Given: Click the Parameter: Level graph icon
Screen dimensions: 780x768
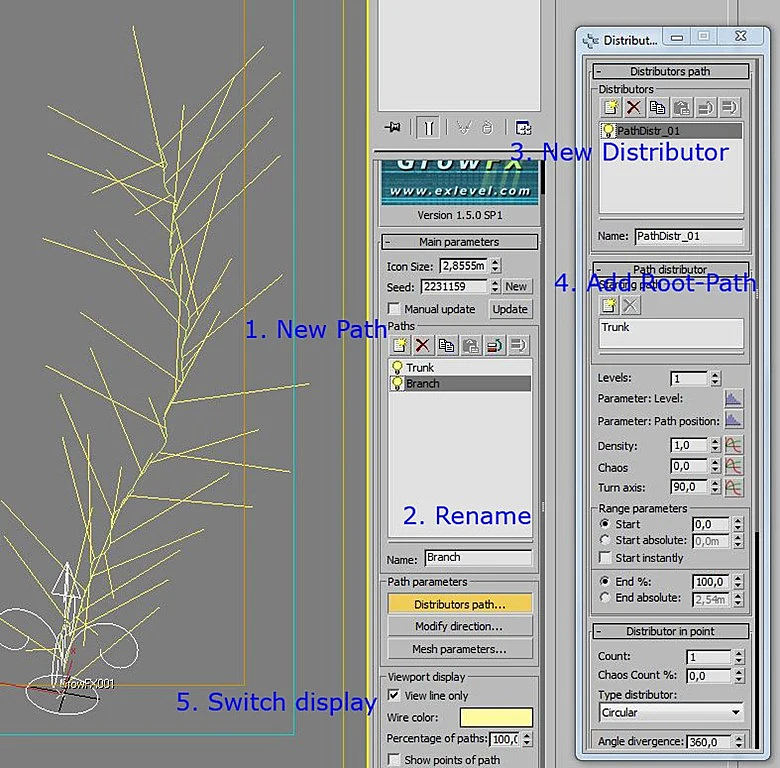Looking at the screenshot, I should coord(733,398).
